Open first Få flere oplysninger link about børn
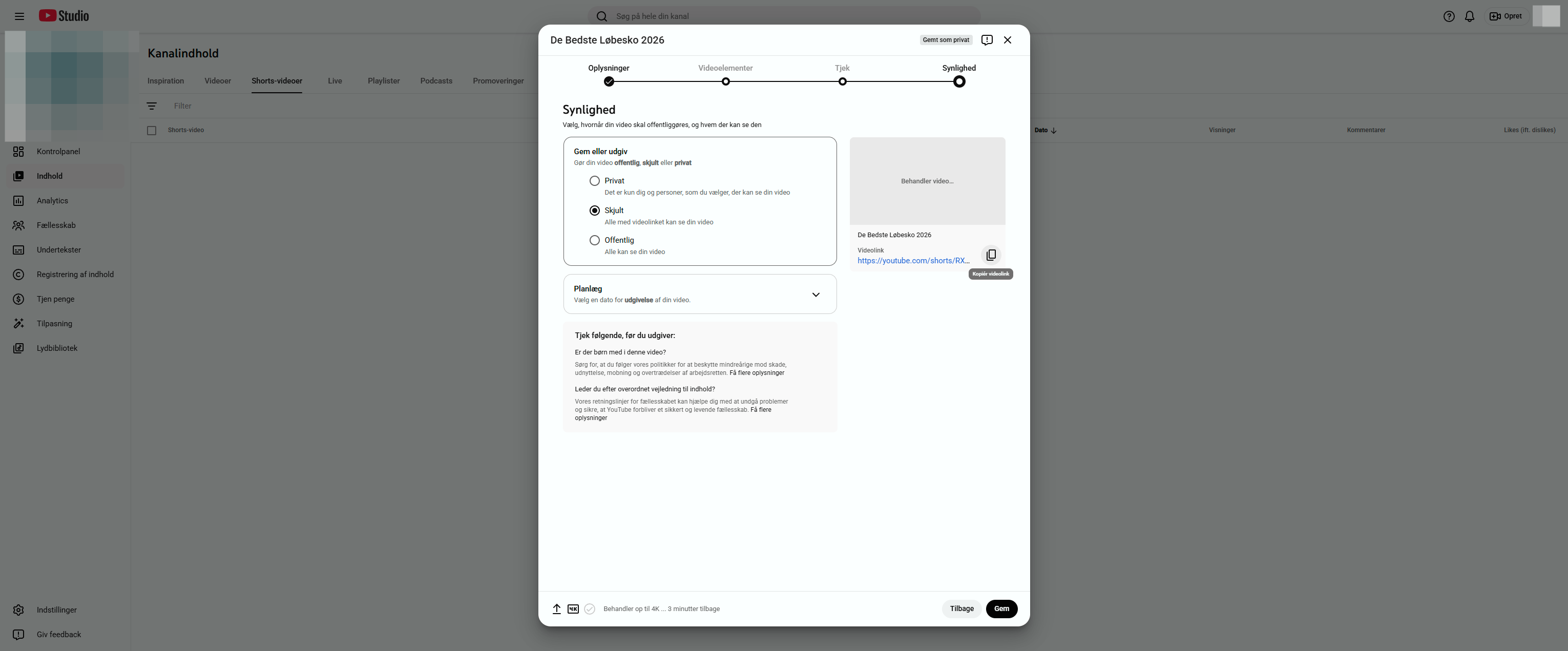Screen dimensions: 1568x651 tap(757, 373)
